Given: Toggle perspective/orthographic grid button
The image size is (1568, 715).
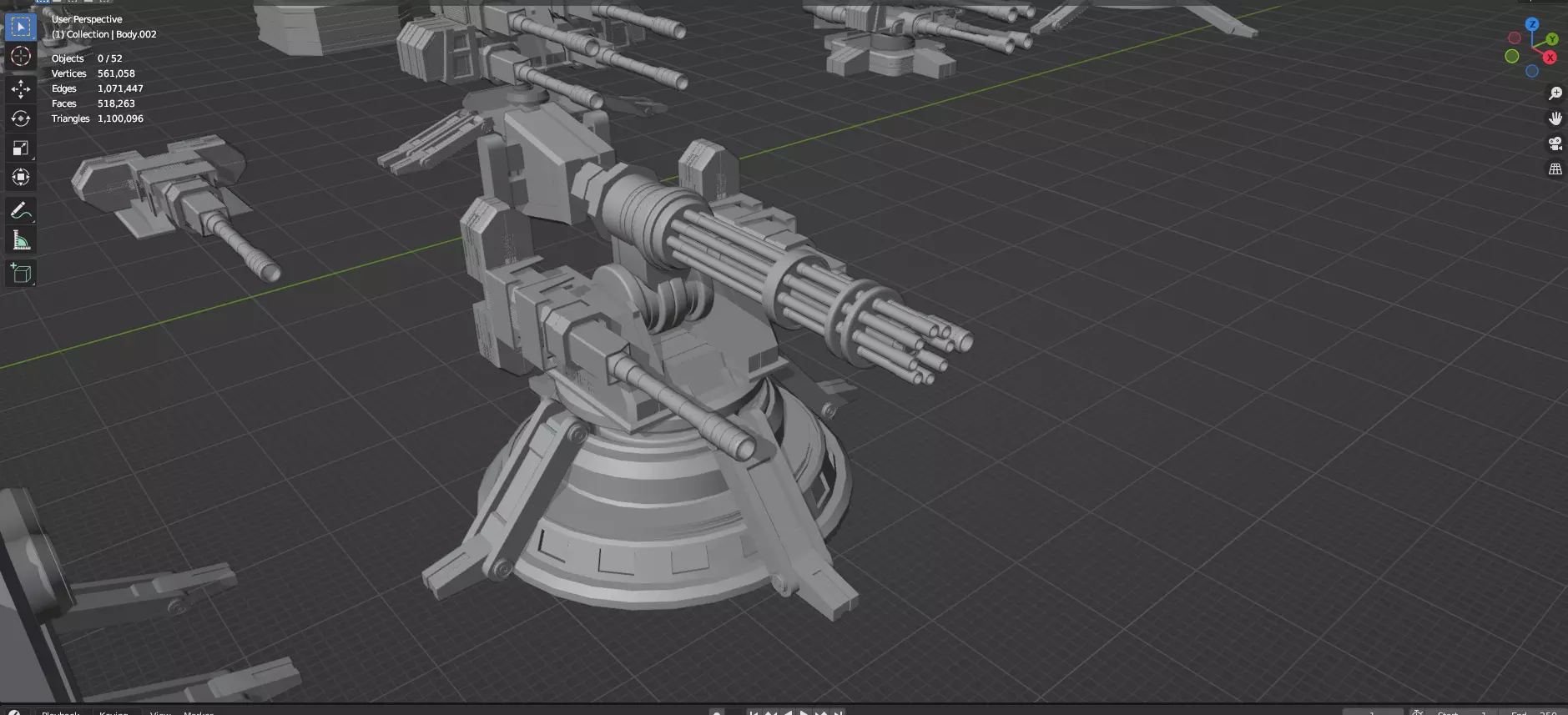Looking at the screenshot, I should [1555, 169].
